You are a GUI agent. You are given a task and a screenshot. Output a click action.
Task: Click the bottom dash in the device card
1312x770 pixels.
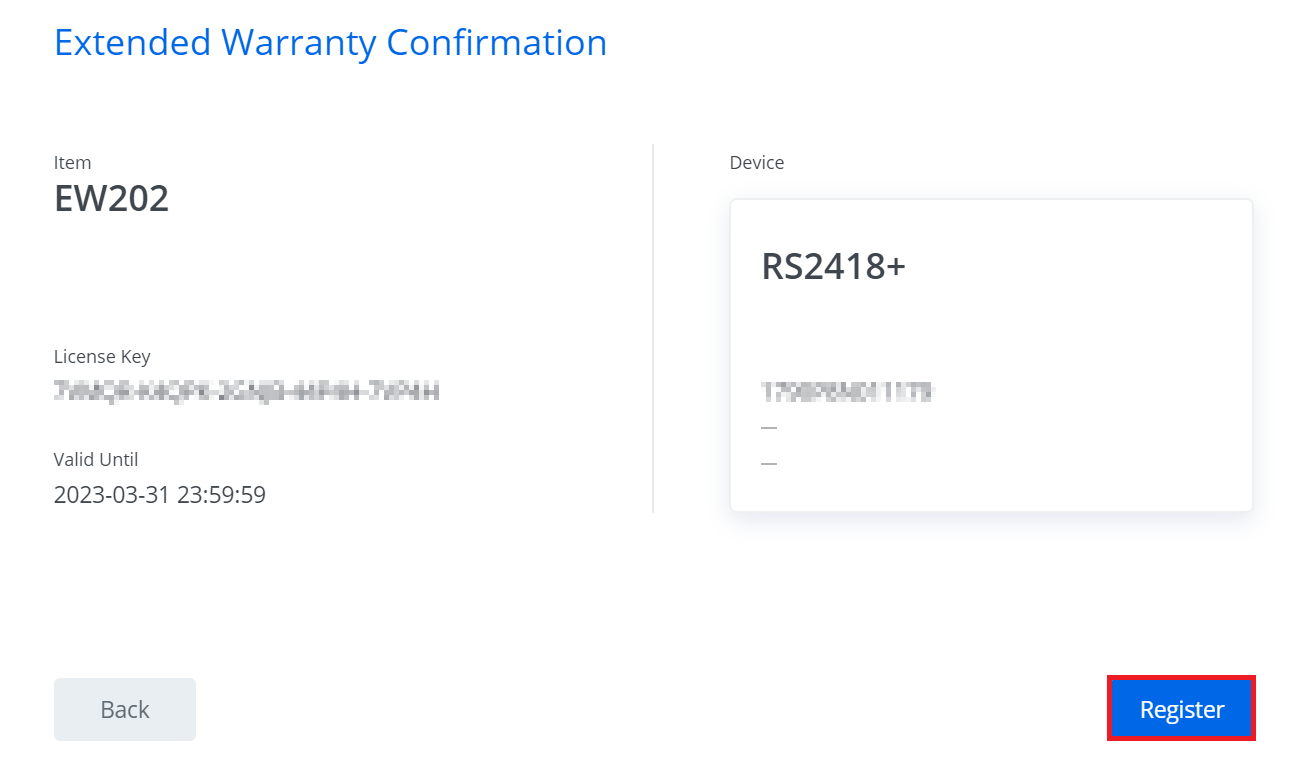click(769, 464)
